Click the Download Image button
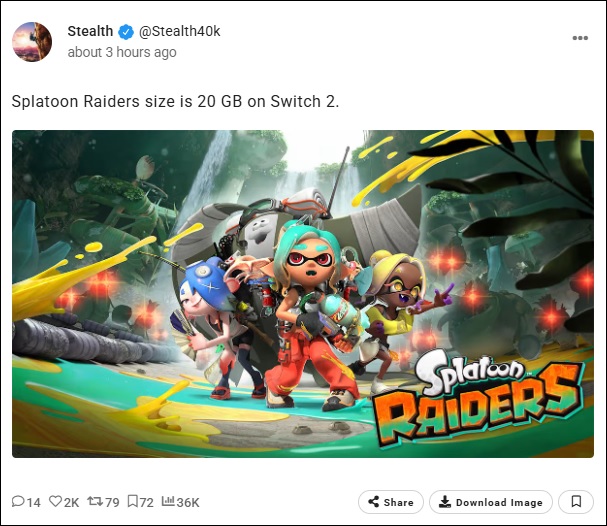The image size is (607, 526). coord(491,502)
